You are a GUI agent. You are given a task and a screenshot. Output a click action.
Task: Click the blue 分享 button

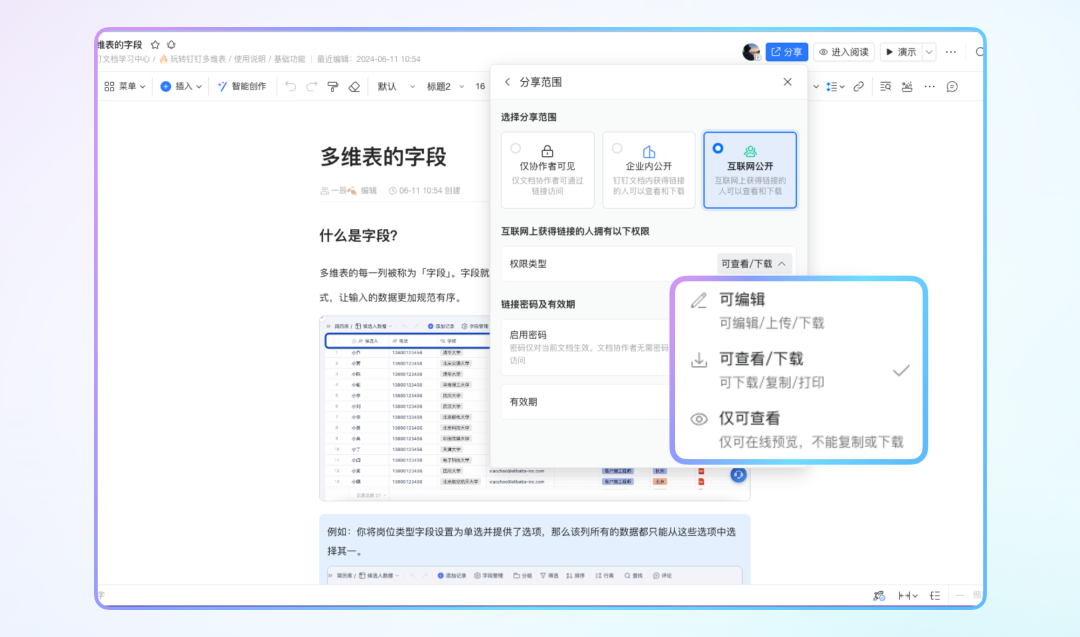(x=786, y=52)
